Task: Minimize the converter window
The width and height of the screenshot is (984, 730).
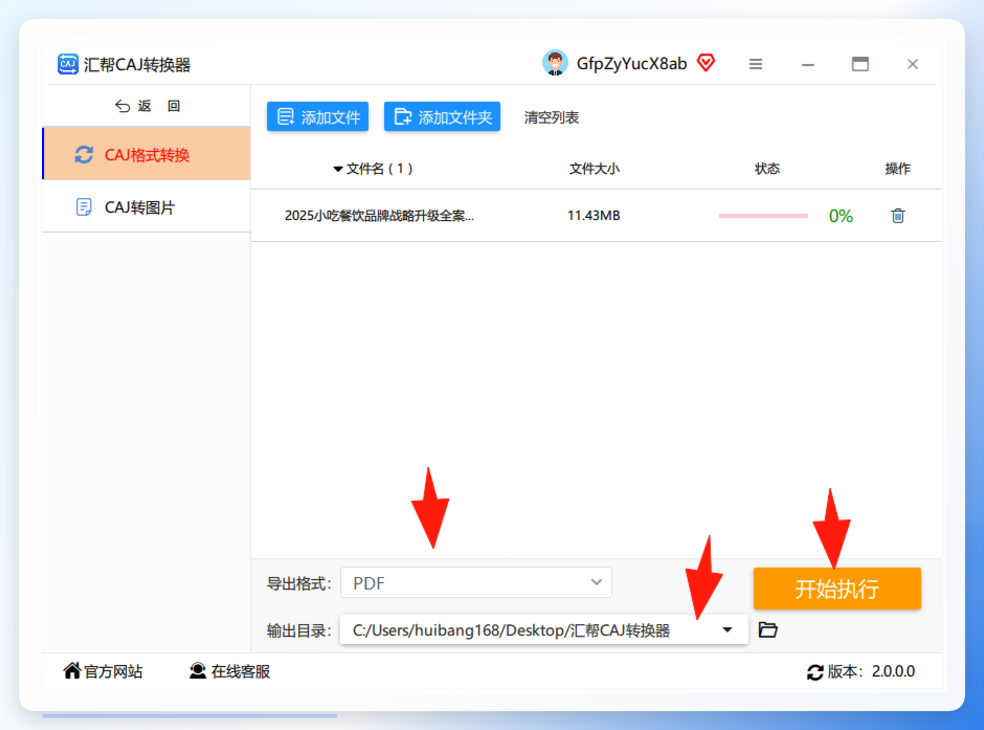Action: pos(808,64)
